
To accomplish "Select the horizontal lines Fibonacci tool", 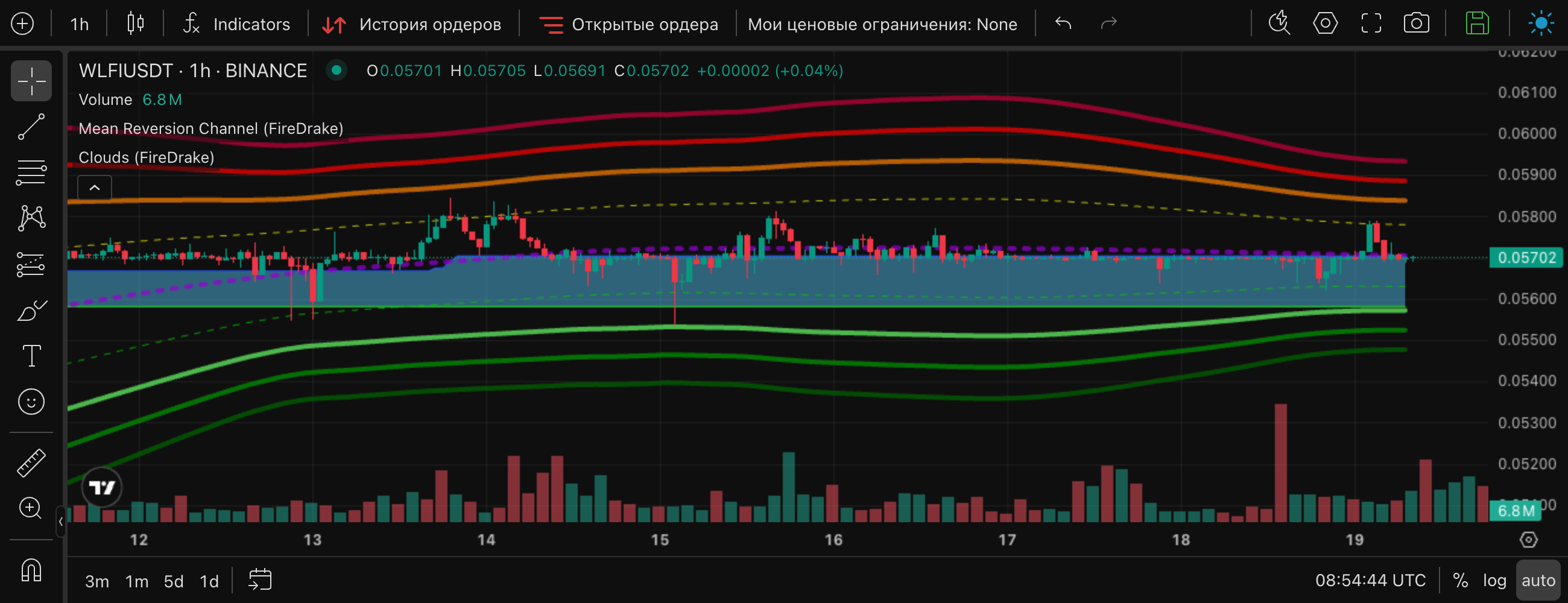I will (x=31, y=173).
